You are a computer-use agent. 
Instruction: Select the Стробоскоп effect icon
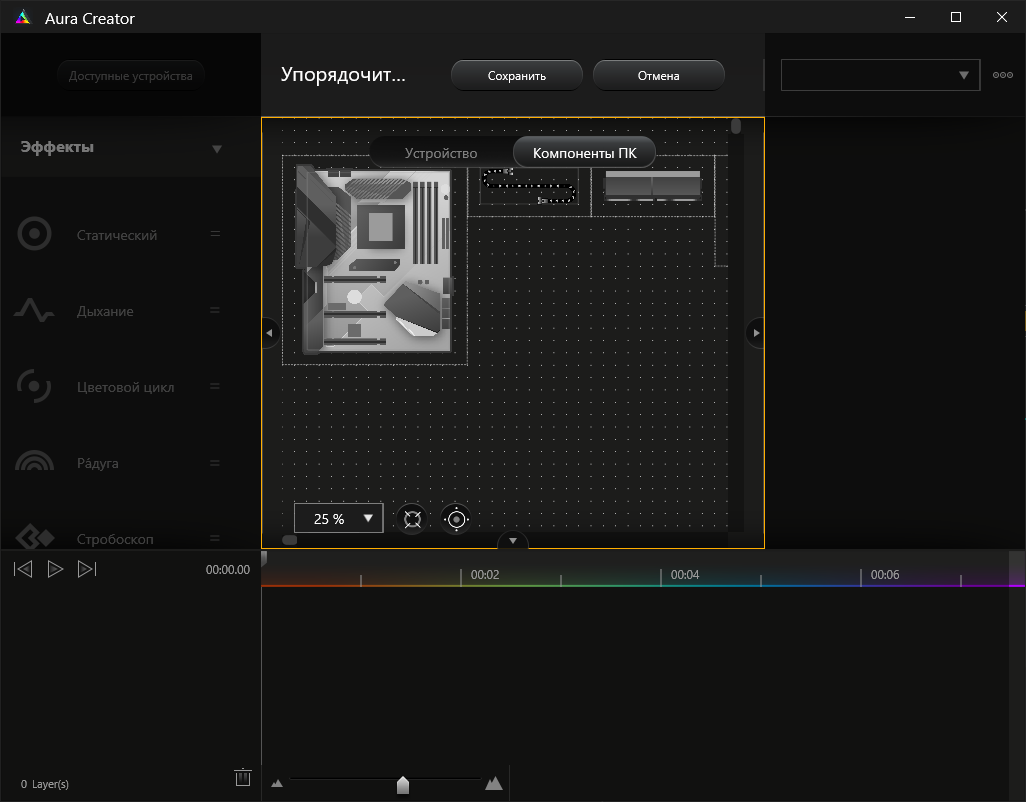33,536
